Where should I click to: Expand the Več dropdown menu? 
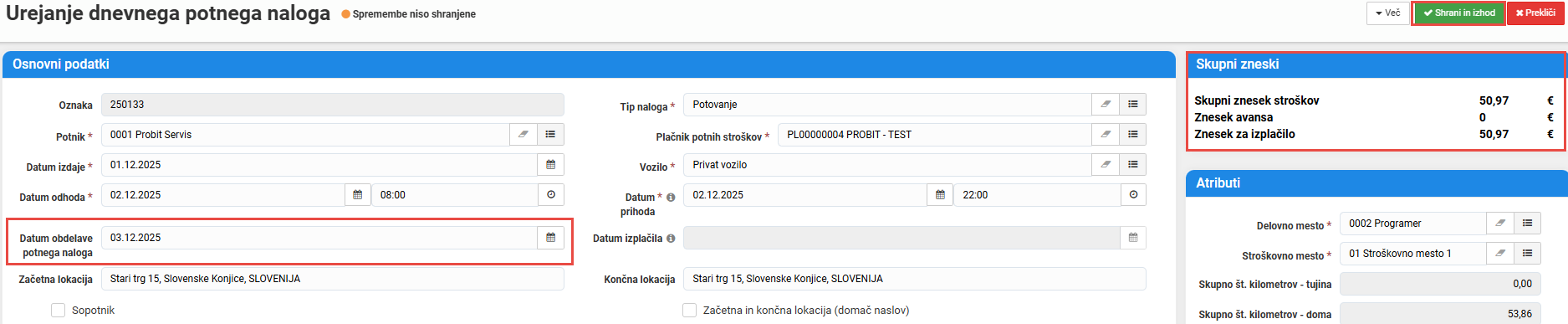coord(1387,13)
